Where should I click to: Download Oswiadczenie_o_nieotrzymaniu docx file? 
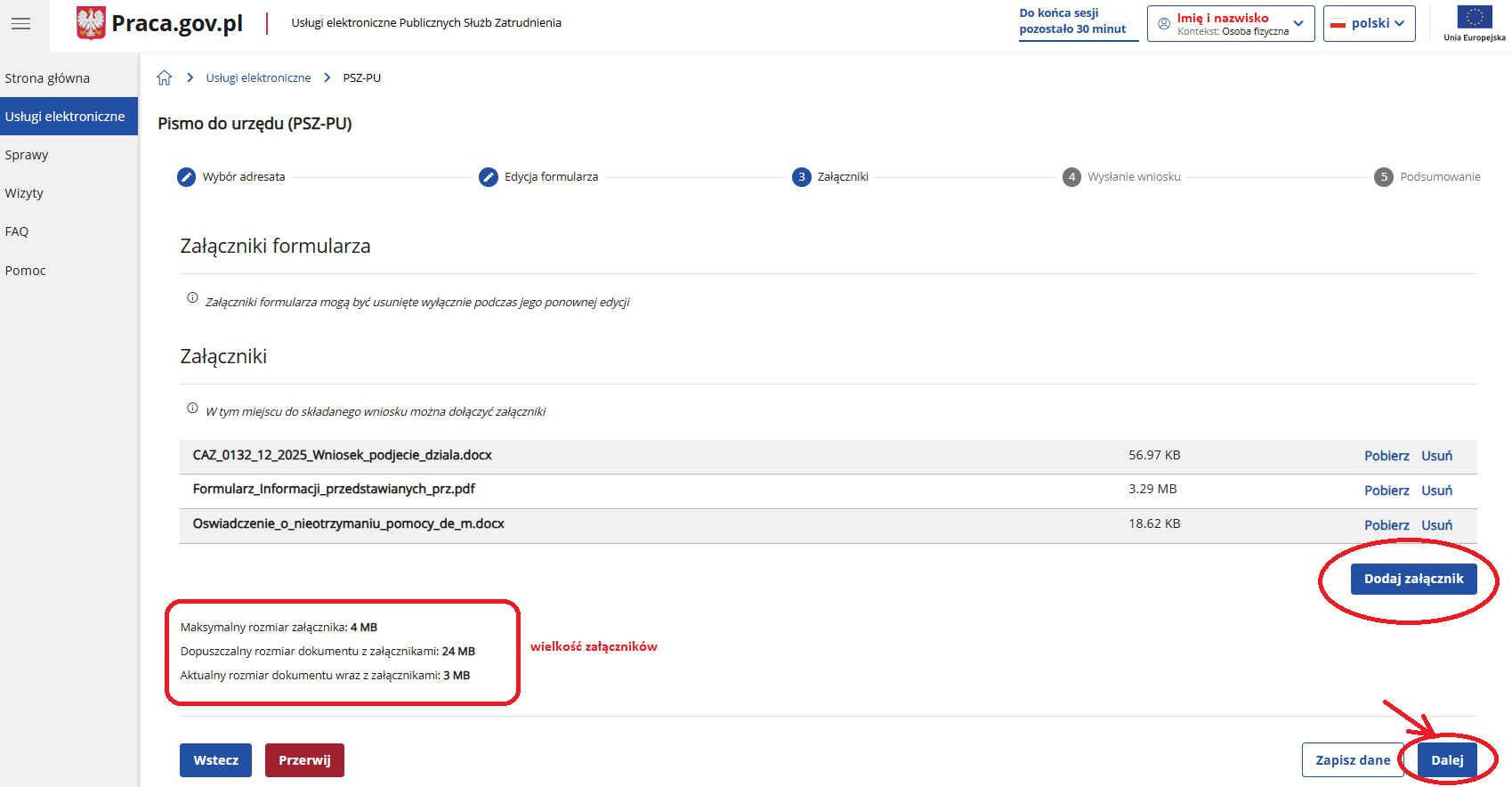1387,525
